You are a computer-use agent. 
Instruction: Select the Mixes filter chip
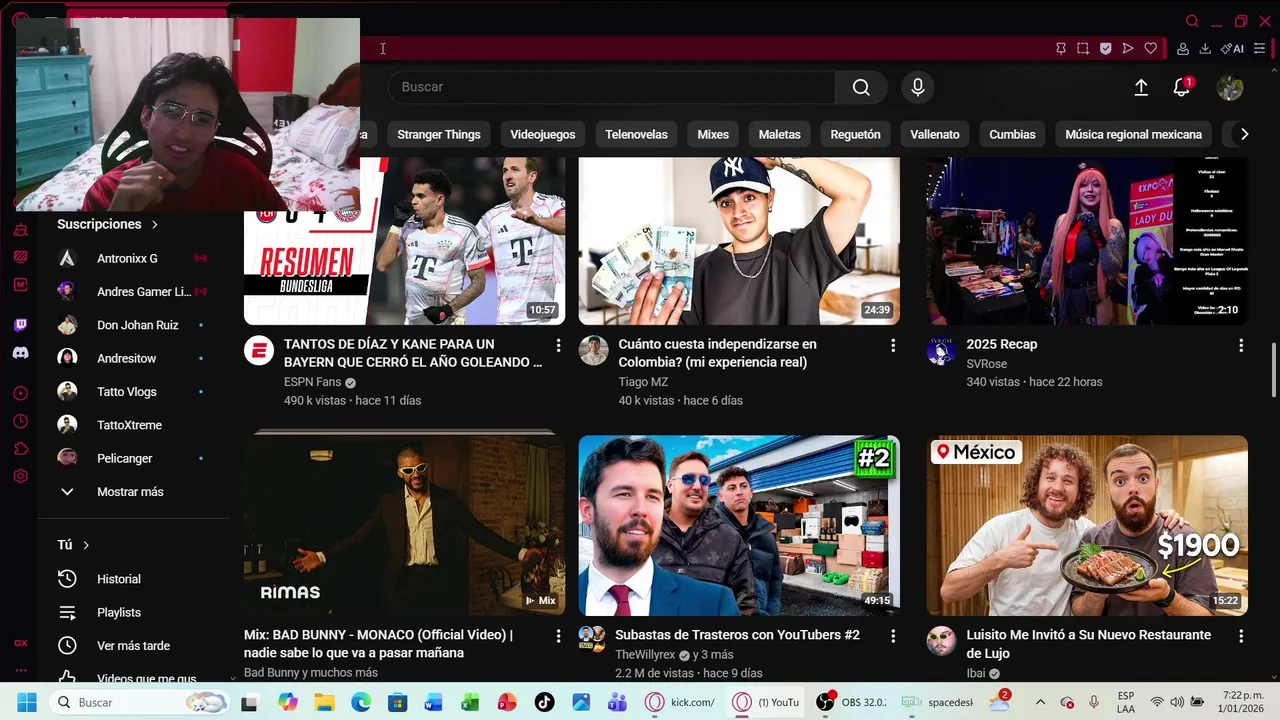click(x=713, y=134)
